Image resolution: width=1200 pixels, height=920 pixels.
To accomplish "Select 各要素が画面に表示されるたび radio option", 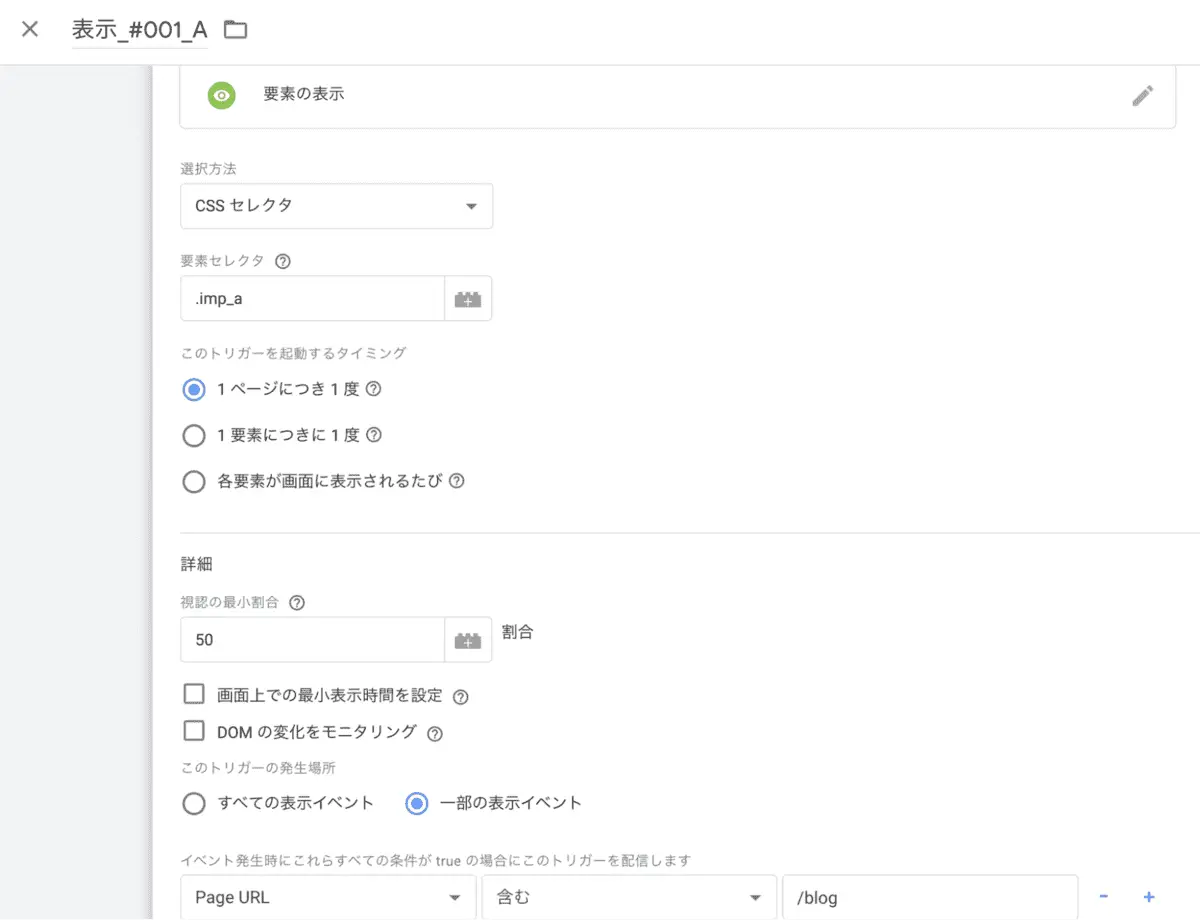I will click(193, 482).
